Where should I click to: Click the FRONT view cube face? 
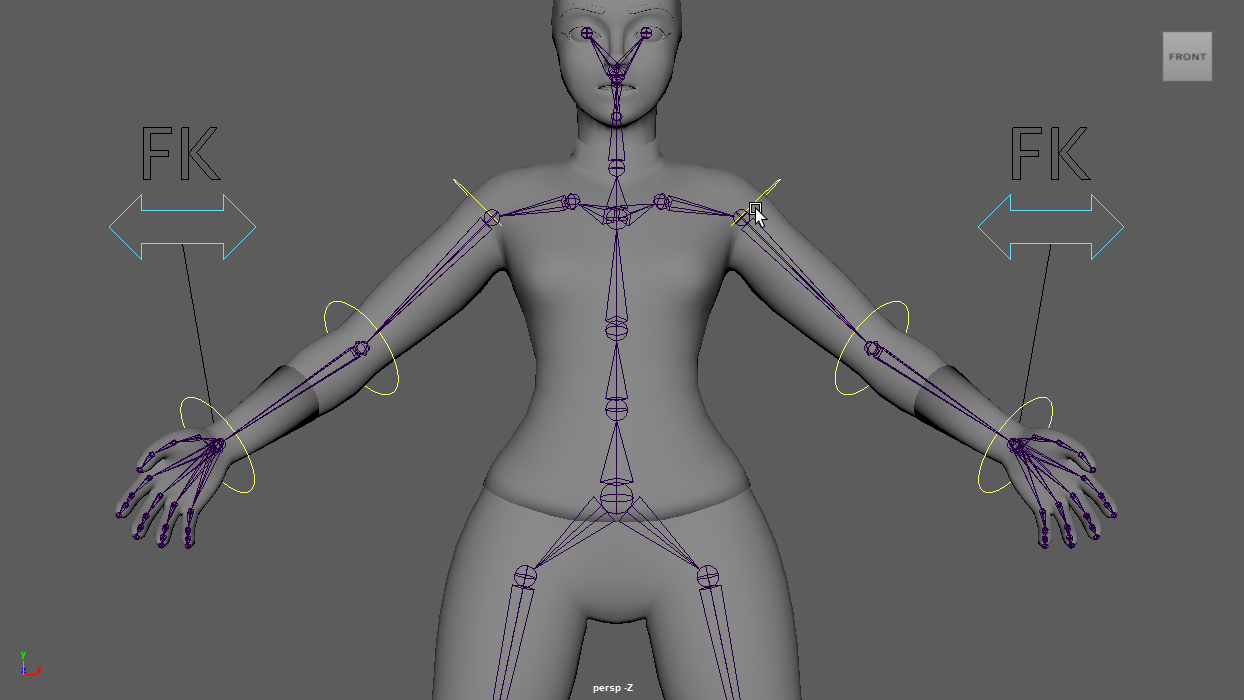click(1187, 57)
